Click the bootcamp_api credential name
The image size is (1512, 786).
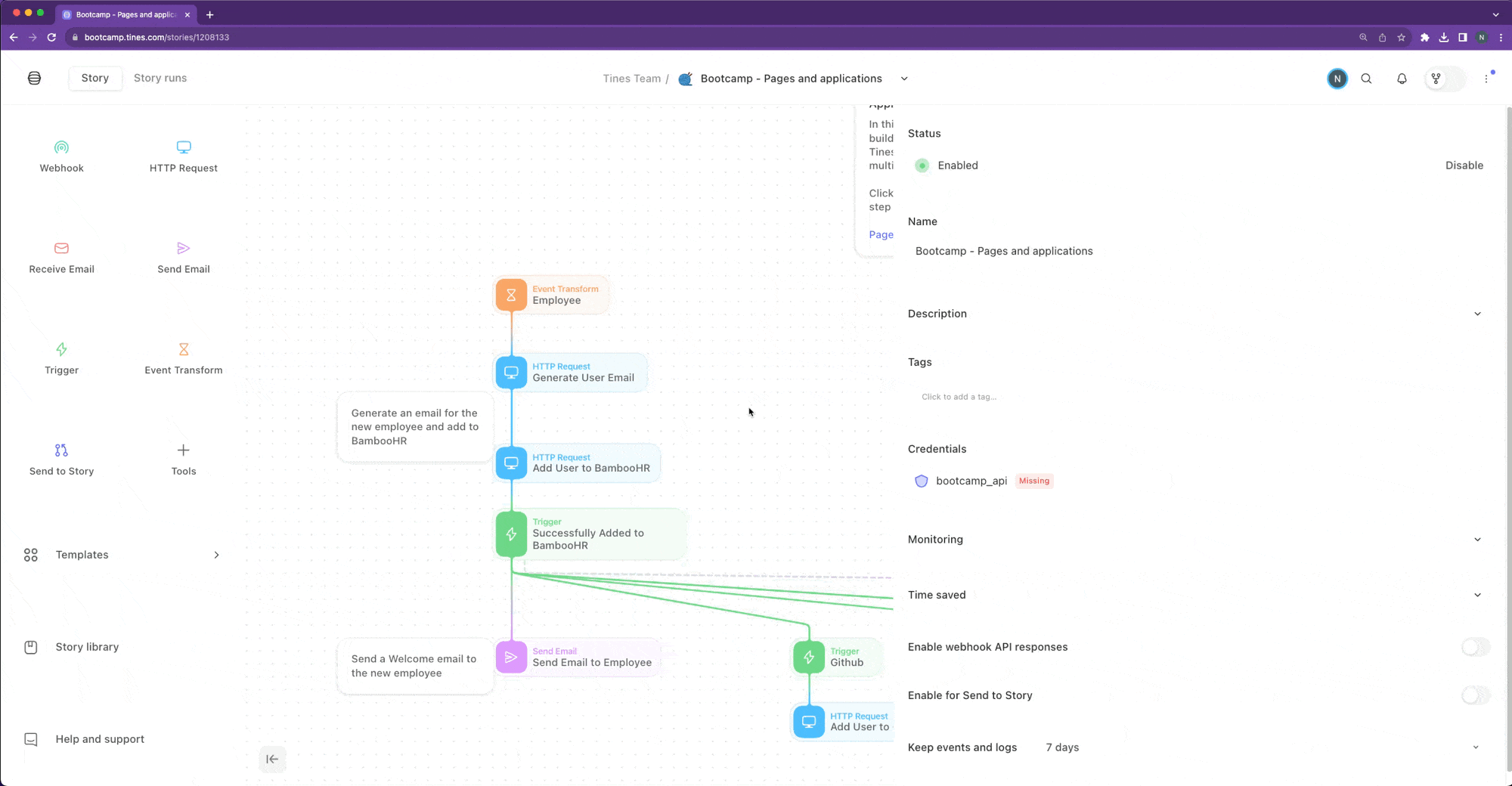click(971, 481)
